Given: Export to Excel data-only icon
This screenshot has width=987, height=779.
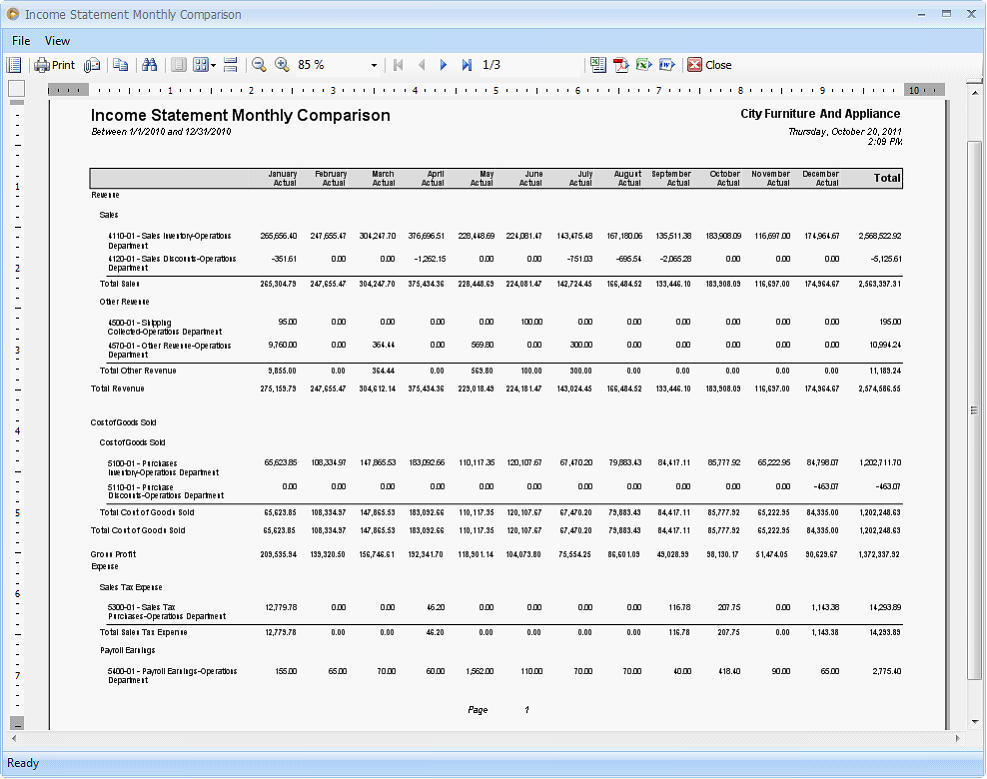Looking at the screenshot, I should click(643, 65).
